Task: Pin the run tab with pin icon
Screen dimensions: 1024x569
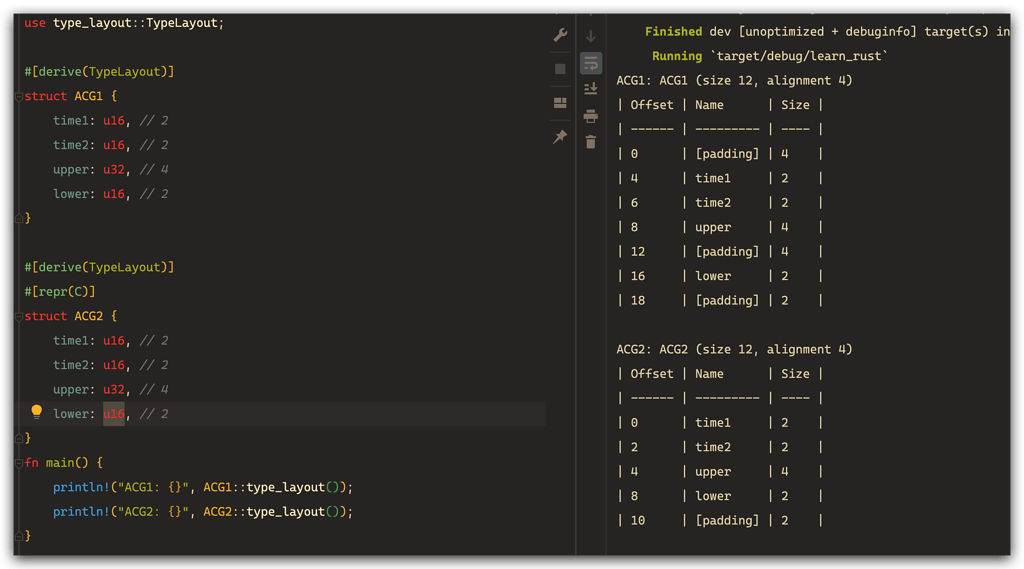Action: (560, 137)
